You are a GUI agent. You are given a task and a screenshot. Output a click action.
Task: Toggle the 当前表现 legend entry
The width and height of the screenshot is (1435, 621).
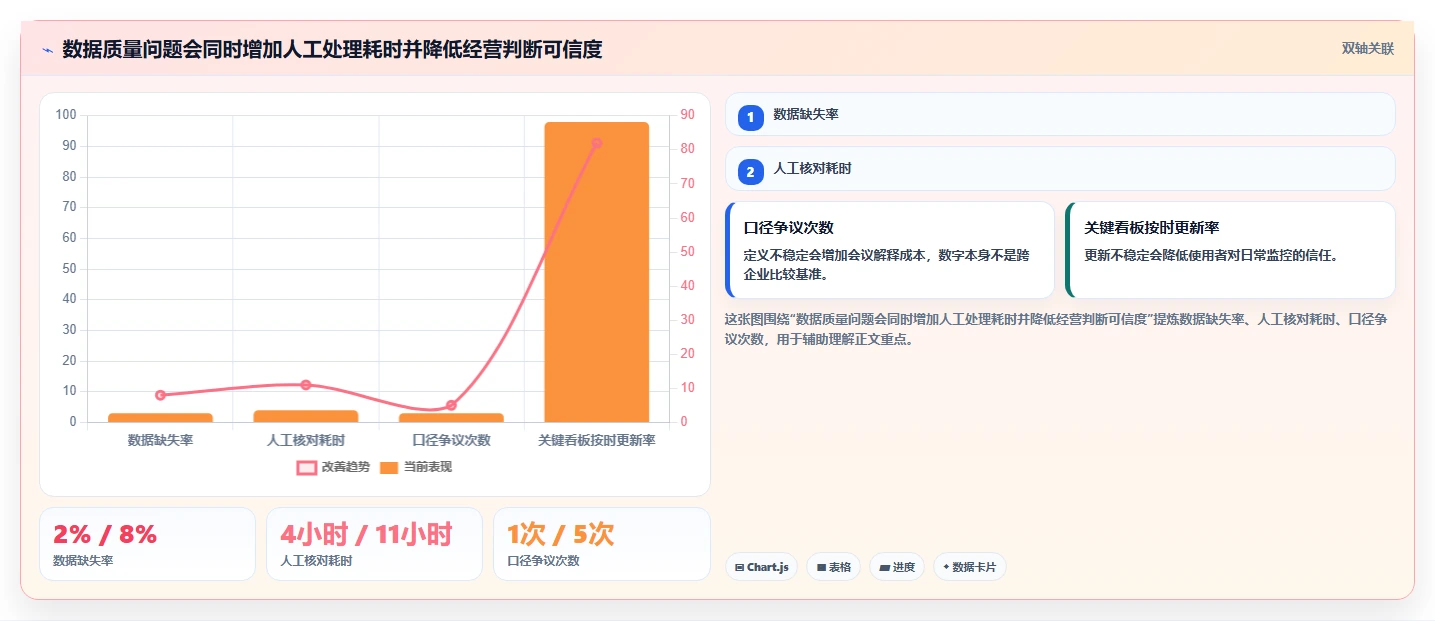tap(416, 467)
